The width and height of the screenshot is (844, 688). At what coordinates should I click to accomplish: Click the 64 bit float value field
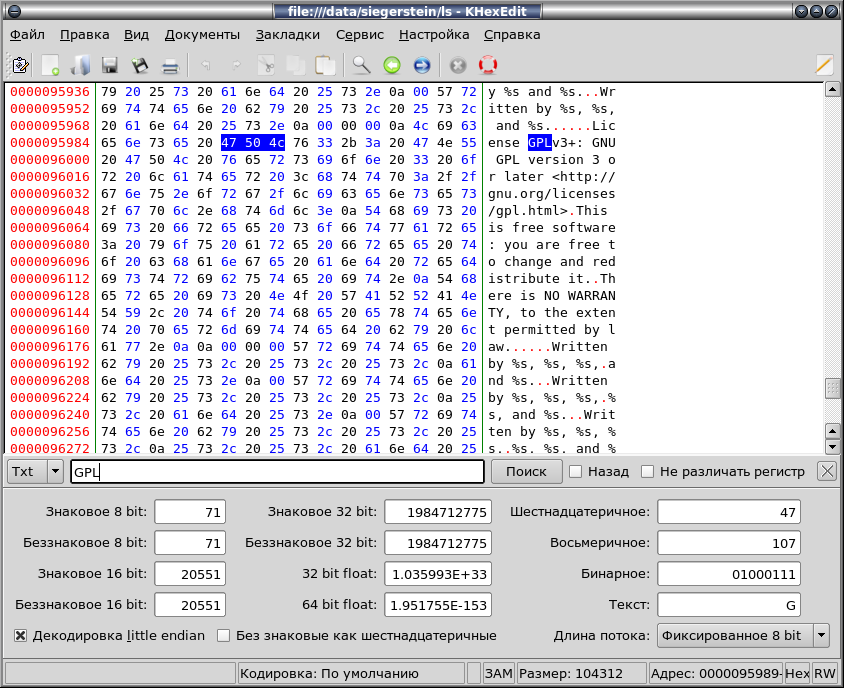(438, 605)
